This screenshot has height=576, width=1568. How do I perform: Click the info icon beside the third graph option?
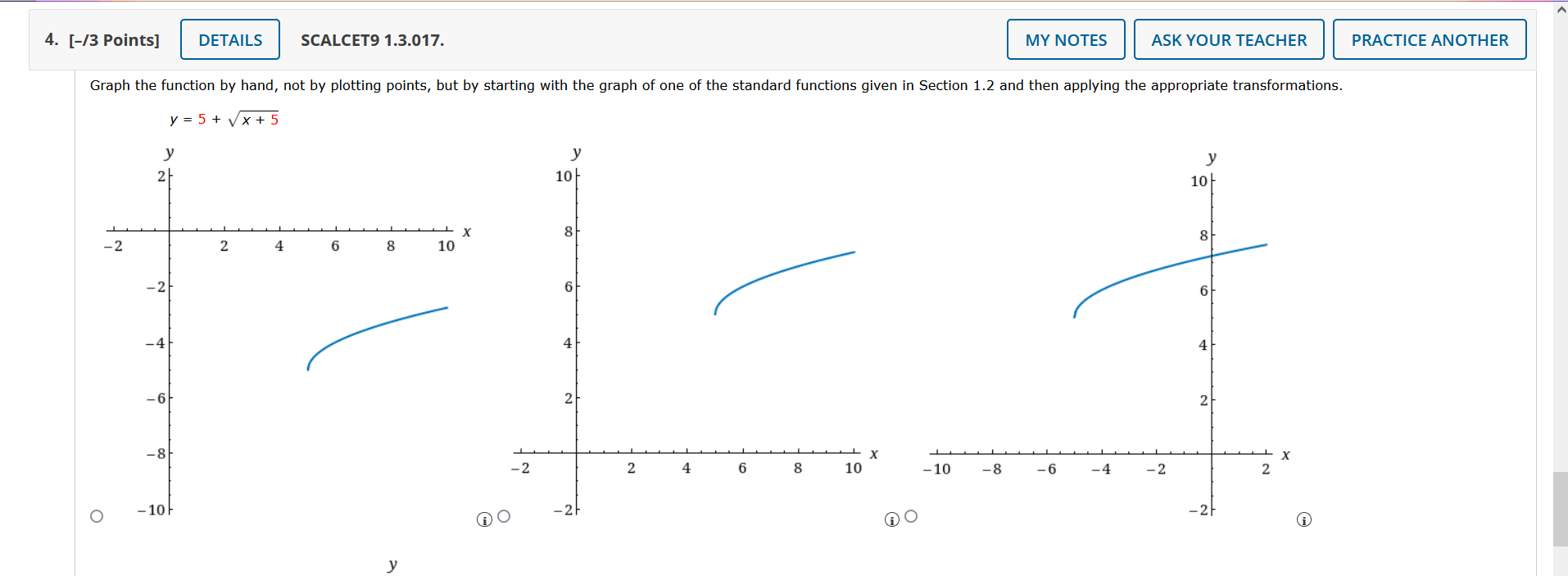[890, 519]
